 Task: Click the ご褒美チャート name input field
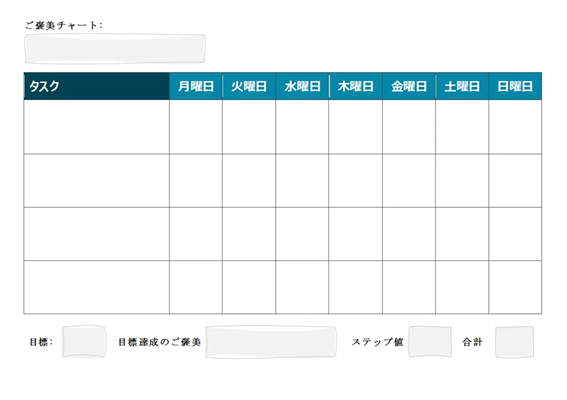(115, 49)
